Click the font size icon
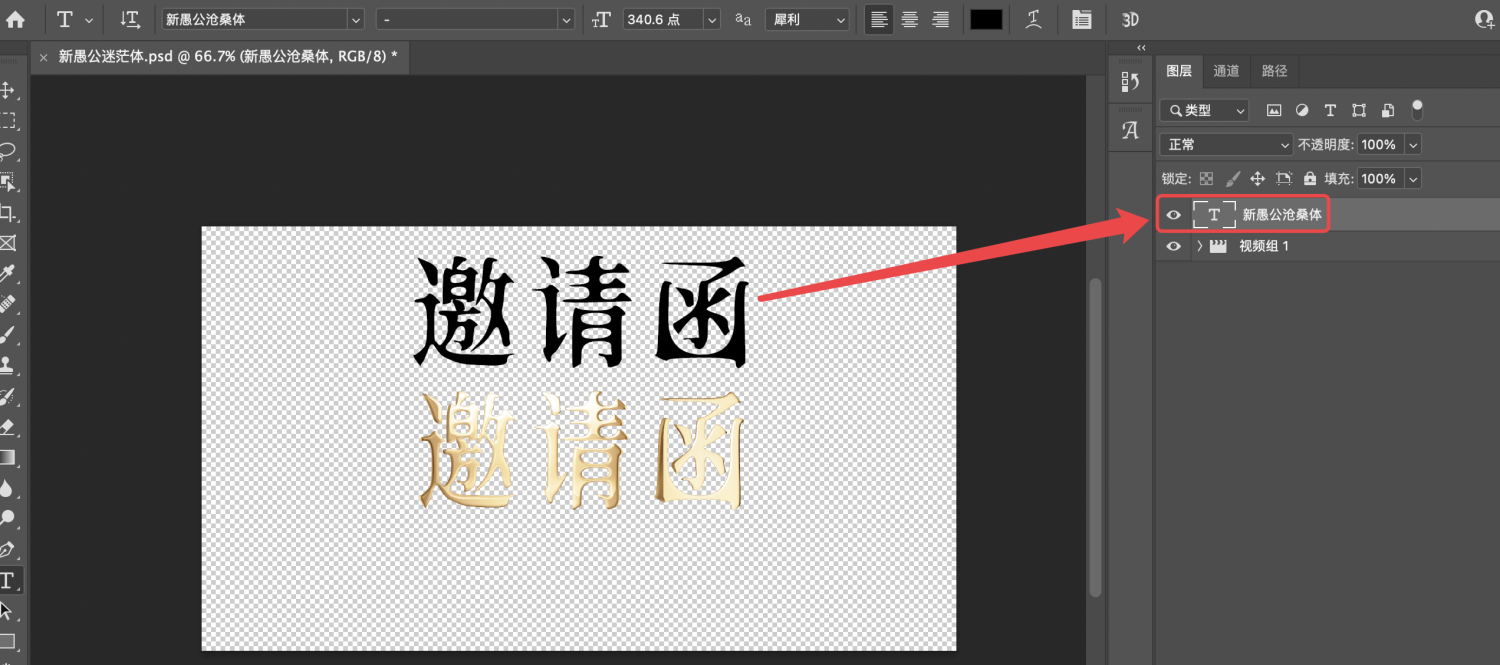 (601, 19)
